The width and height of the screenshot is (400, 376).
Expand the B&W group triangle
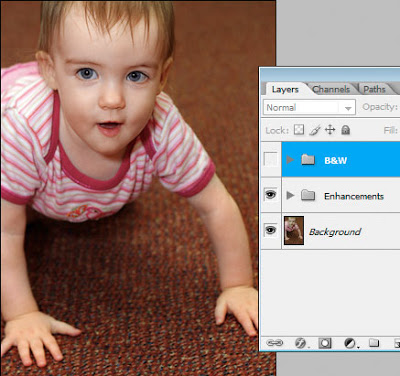[x=290, y=160]
